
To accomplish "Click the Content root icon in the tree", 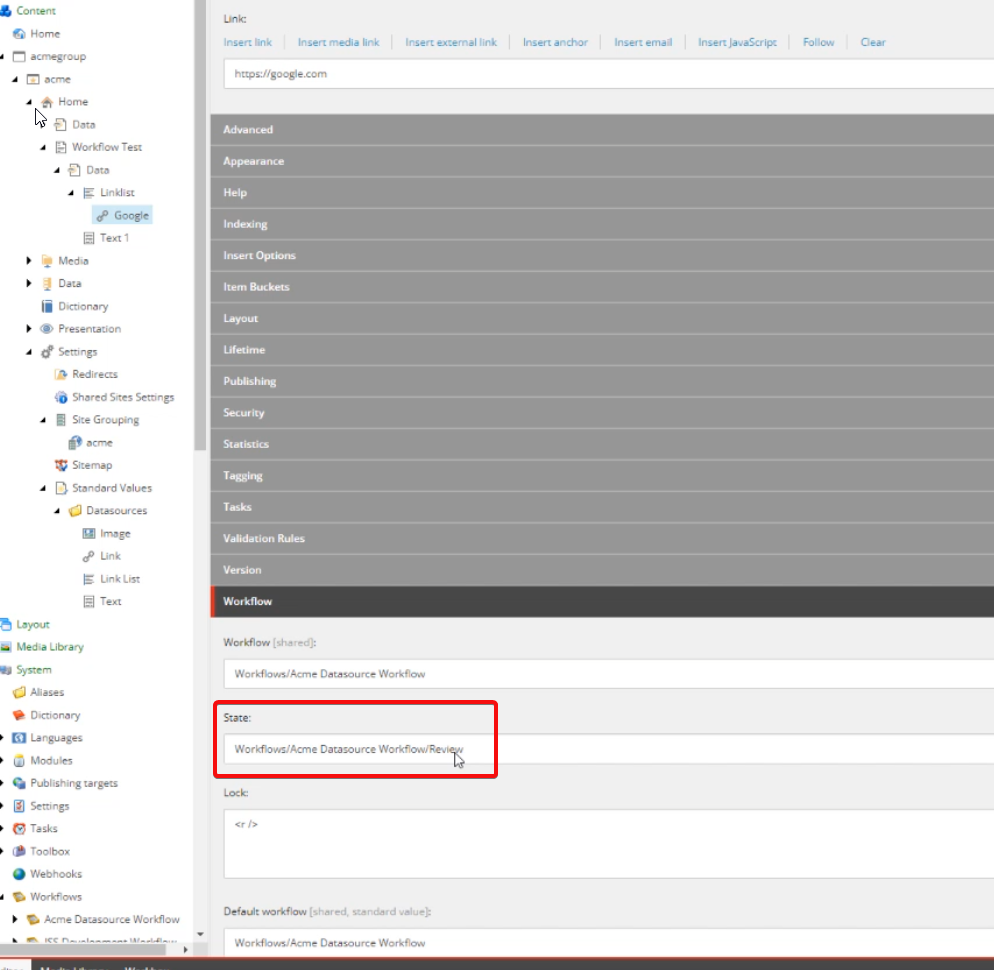I will point(6,11).
